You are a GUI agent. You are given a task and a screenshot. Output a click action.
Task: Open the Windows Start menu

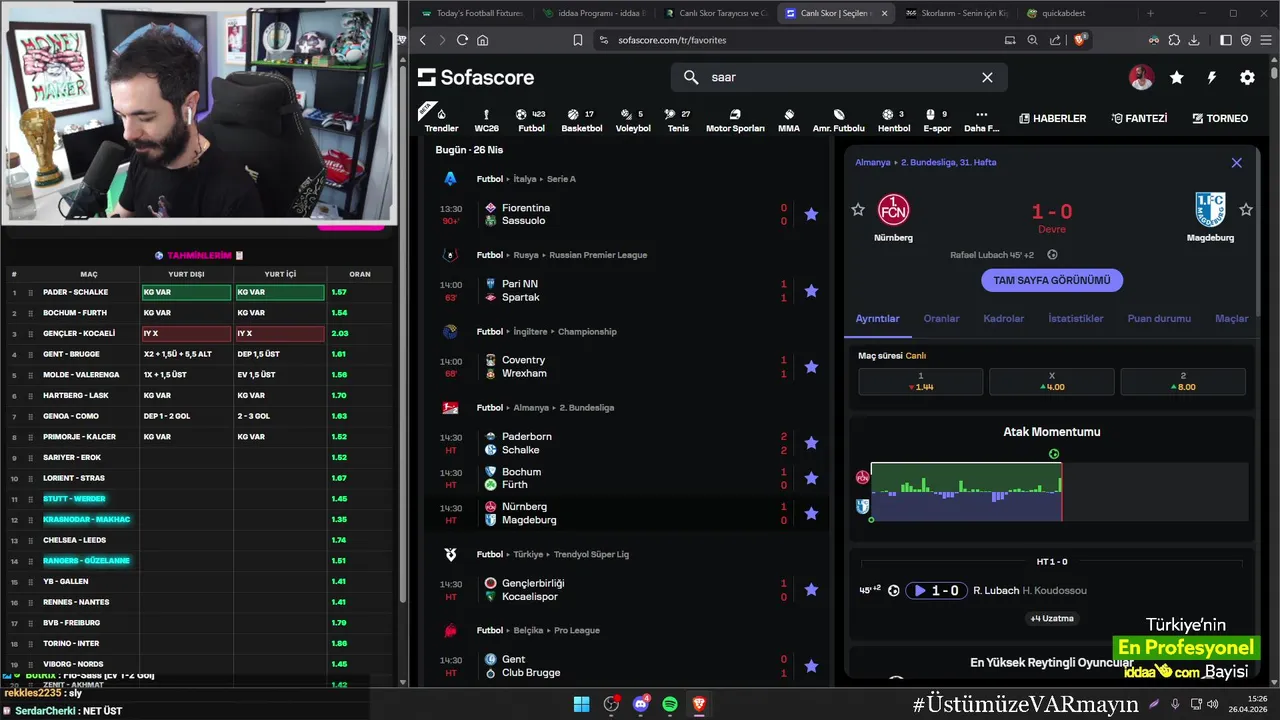point(581,704)
